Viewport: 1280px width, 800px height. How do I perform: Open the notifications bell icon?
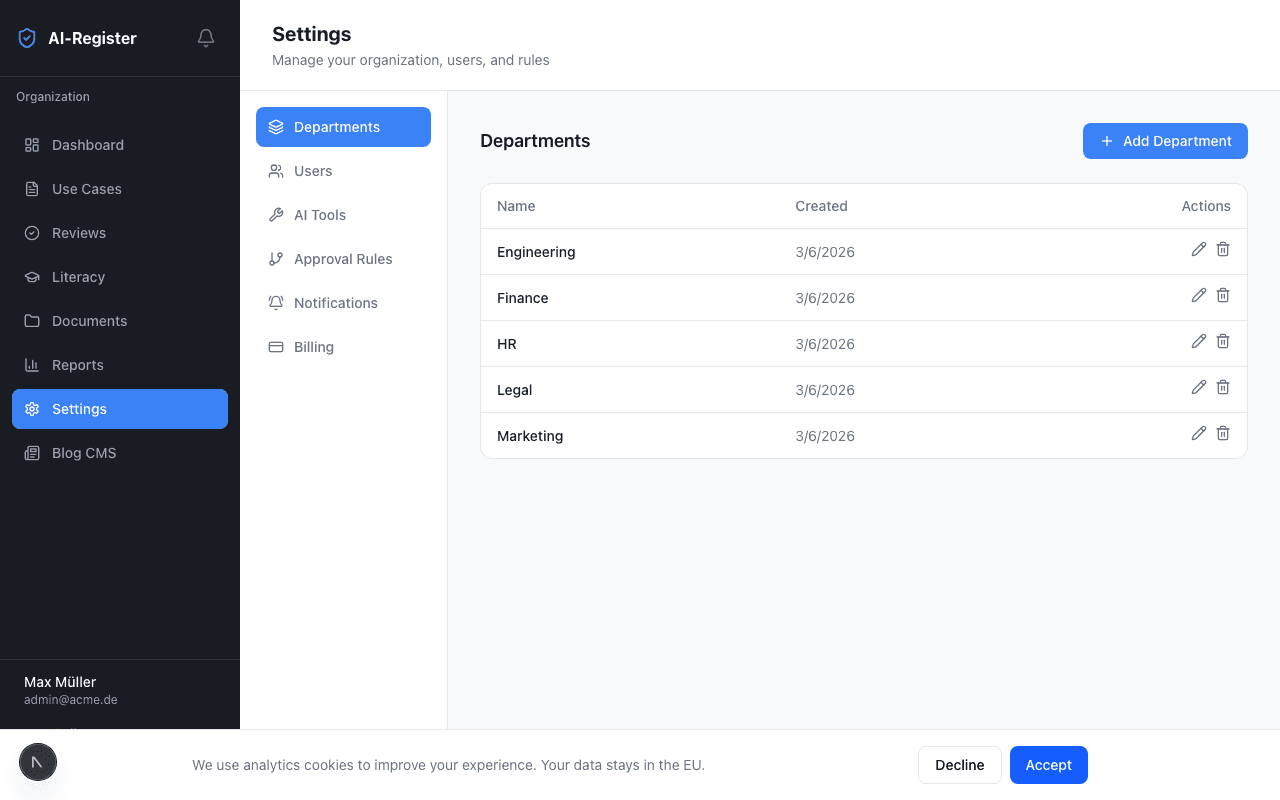click(x=205, y=37)
